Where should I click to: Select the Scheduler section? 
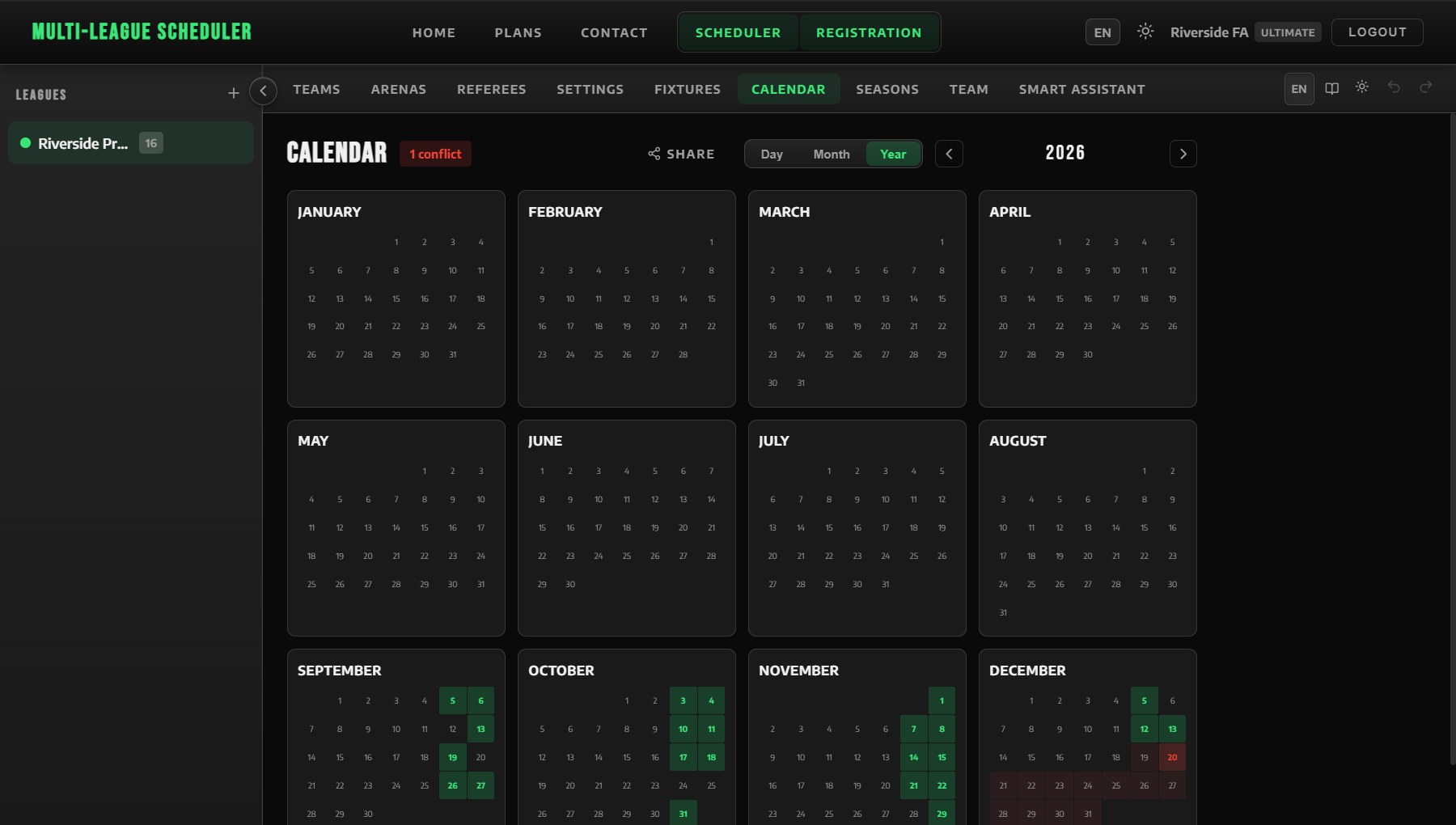[x=738, y=32]
